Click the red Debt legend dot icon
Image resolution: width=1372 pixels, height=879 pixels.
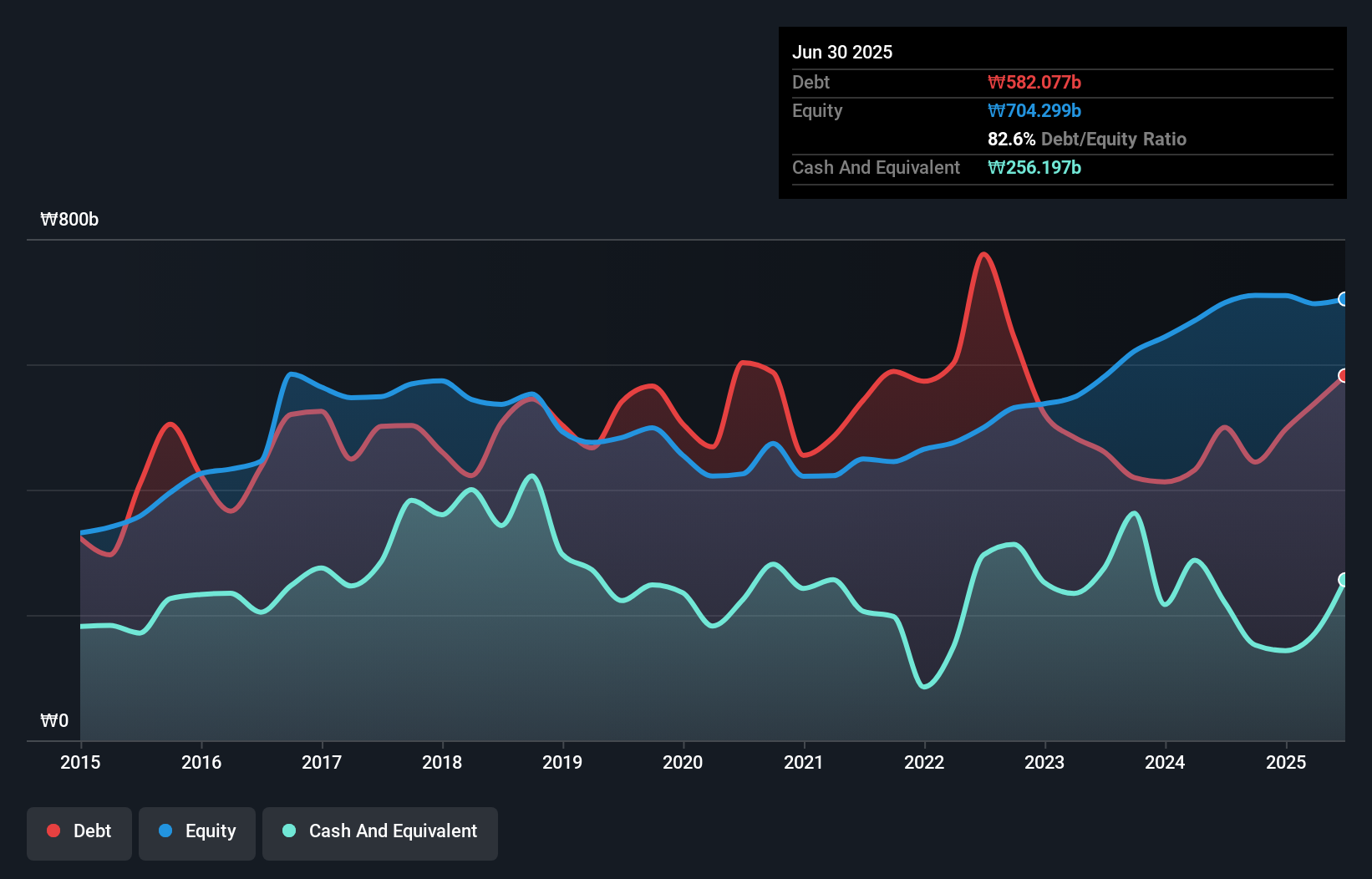[x=53, y=831]
